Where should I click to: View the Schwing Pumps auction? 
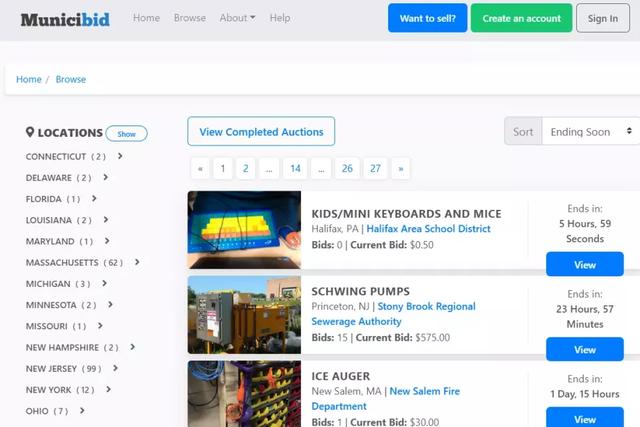pos(584,350)
